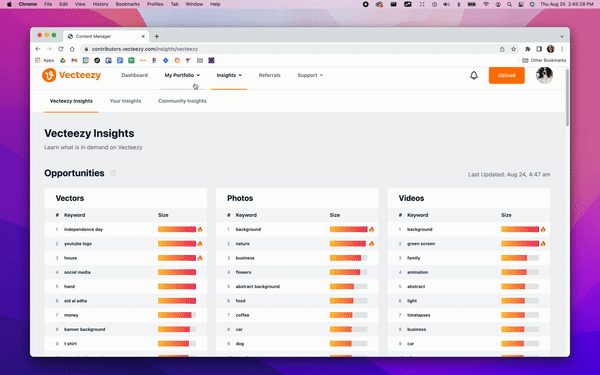Image resolution: width=600 pixels, height=375 pixels.
Task: Open the Other Bookmarks folder
Action: 544,60
